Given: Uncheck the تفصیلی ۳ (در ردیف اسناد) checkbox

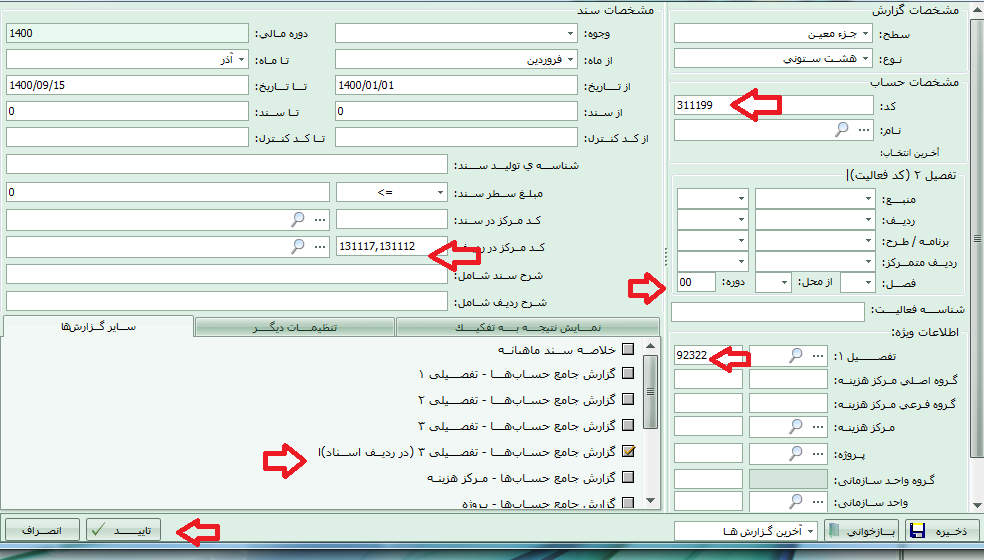Looking at the screenshot, I should [x=628, y=451].
